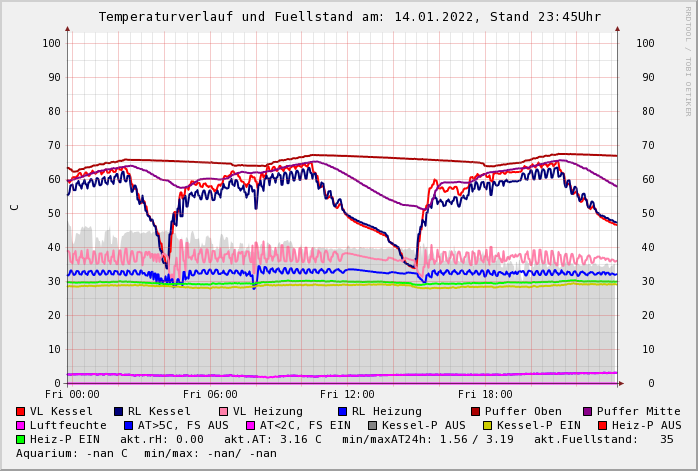698x471 pixels.
Task: Click the magenta Luftfeuchte legend swatch
Action: click(x=21, y=425)
